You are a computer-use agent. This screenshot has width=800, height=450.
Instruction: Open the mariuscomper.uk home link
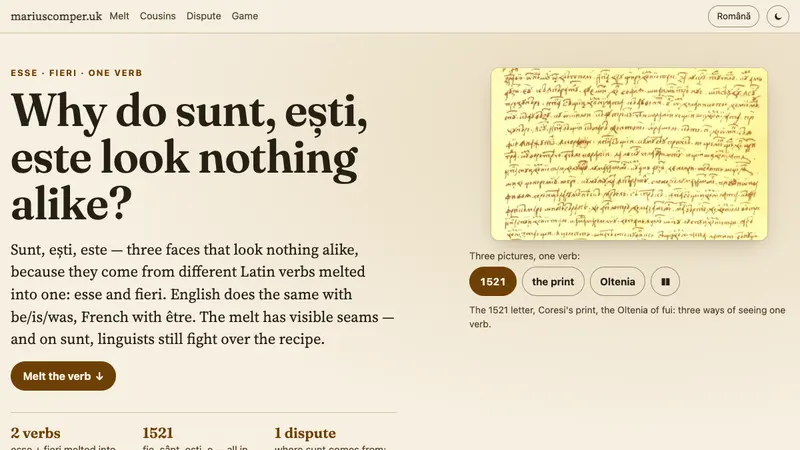[x=56, y=16]
